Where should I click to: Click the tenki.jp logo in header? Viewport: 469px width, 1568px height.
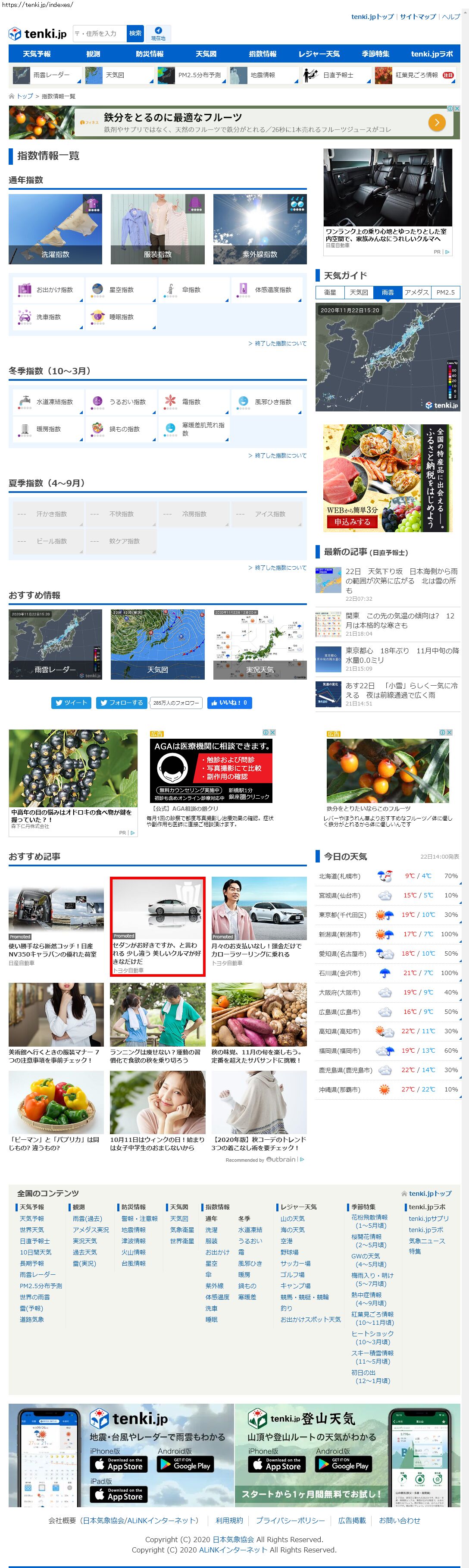coord(38,34)
